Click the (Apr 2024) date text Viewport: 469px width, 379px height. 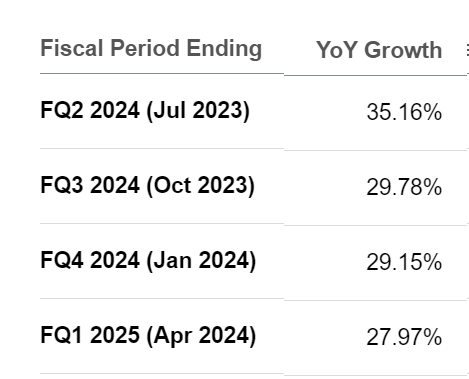coord(201,336)
